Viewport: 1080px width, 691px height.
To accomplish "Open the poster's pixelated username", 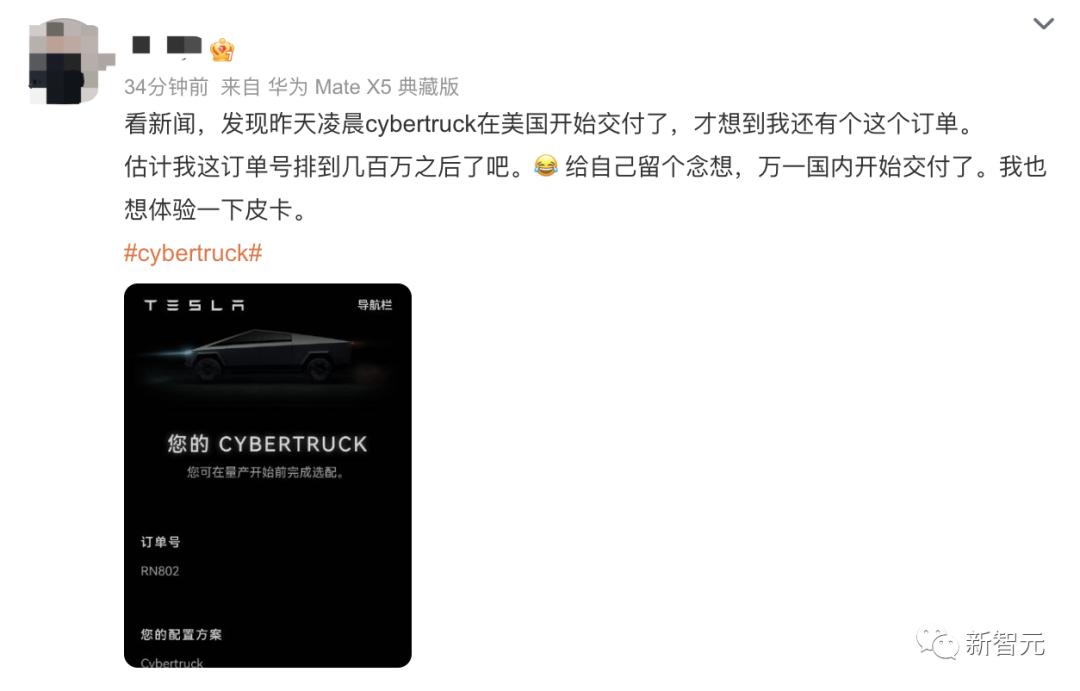I will (167, 45).
